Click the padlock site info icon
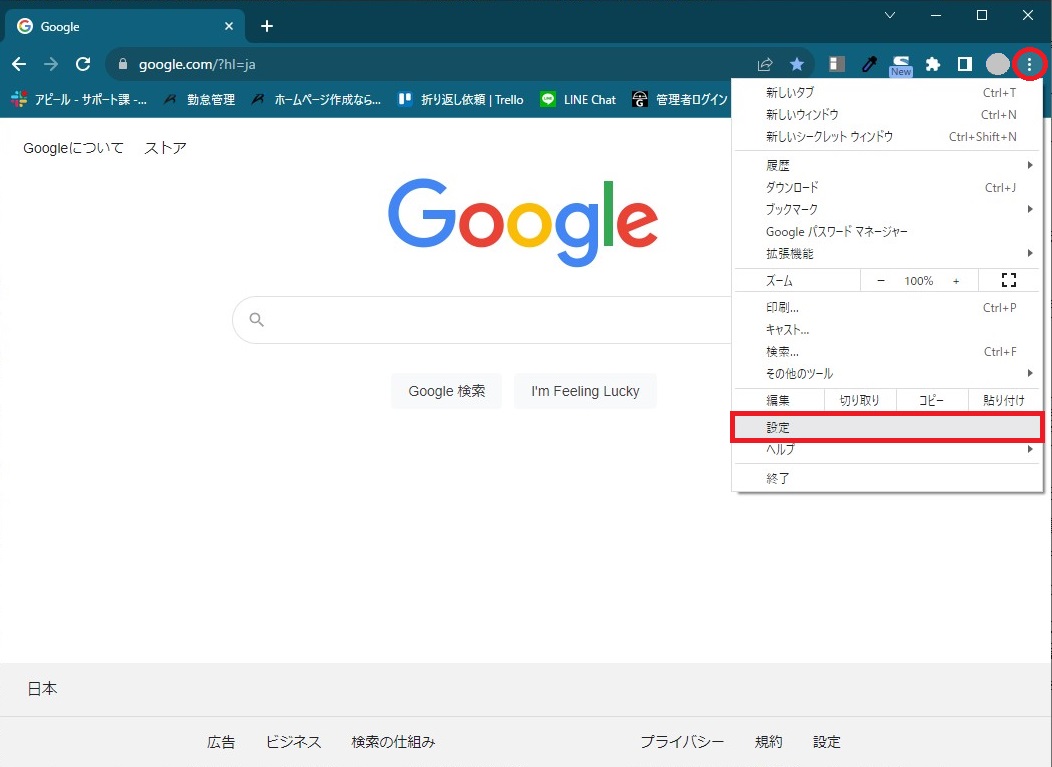 pos(123,64)
